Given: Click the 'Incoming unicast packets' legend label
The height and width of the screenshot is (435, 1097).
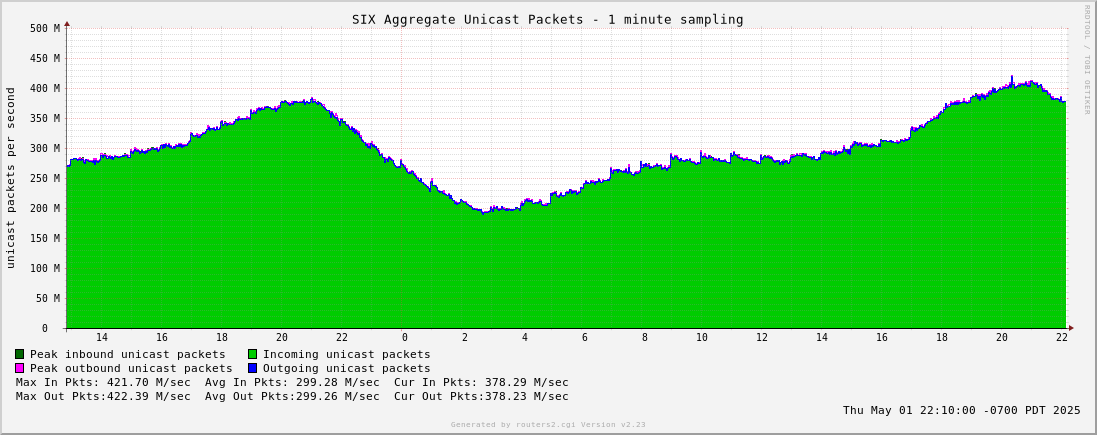Looking at the screenshot, I should tap(346, 355).
